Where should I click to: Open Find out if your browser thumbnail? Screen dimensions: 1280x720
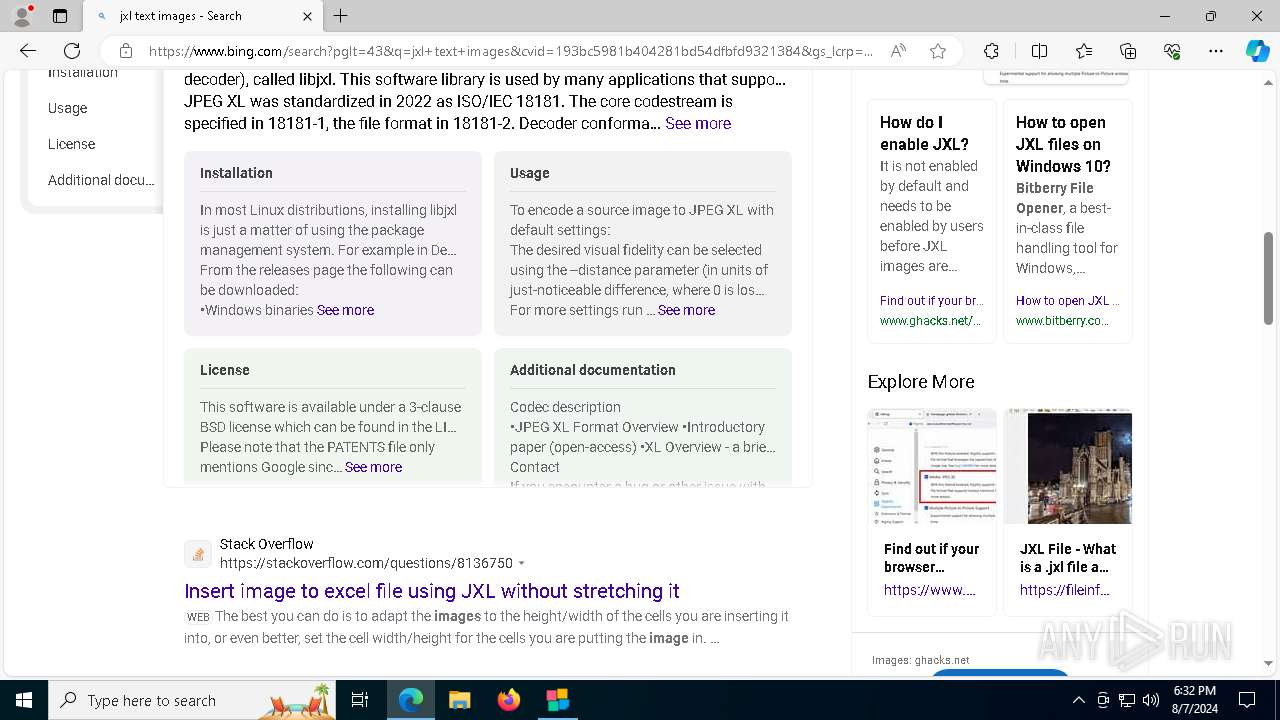932,466
